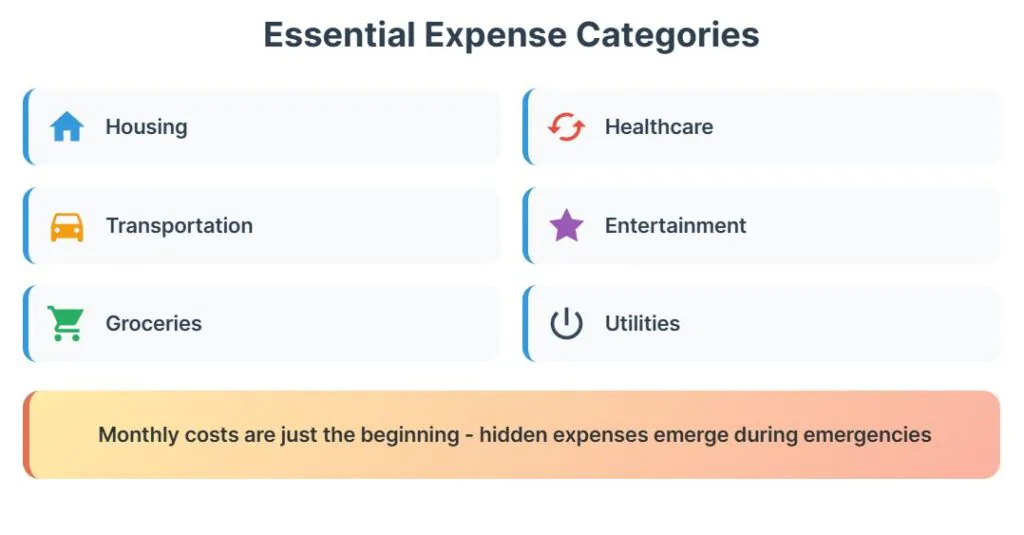Click the orange car icon

tap(67, 226)
